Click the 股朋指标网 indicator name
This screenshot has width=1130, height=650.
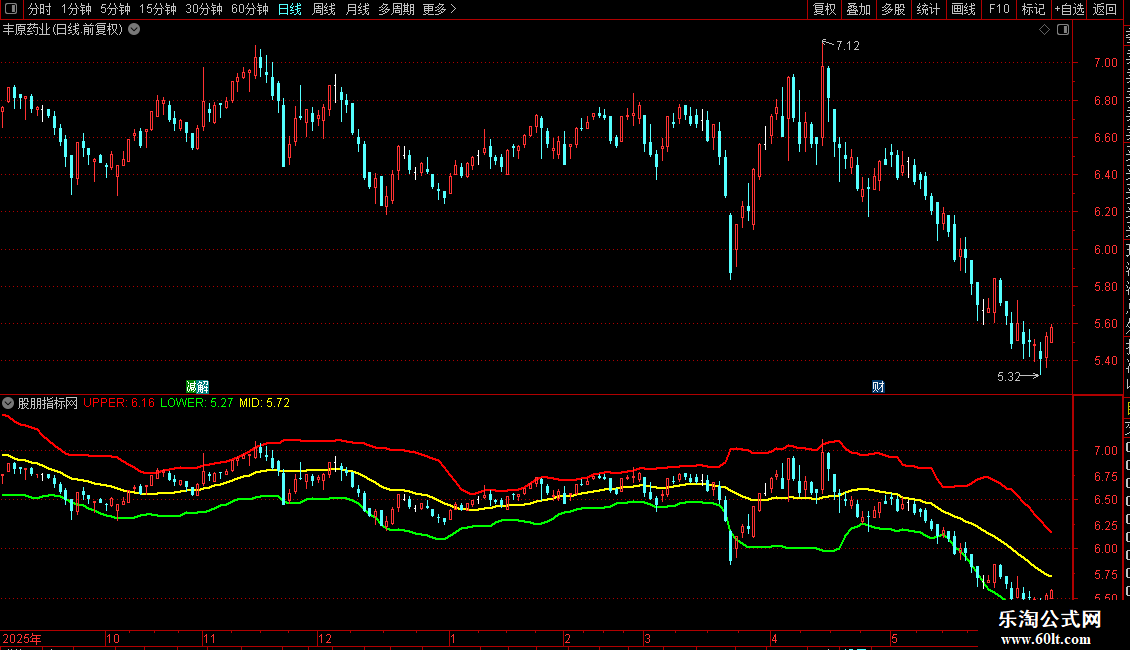click(x=48, y=403)
